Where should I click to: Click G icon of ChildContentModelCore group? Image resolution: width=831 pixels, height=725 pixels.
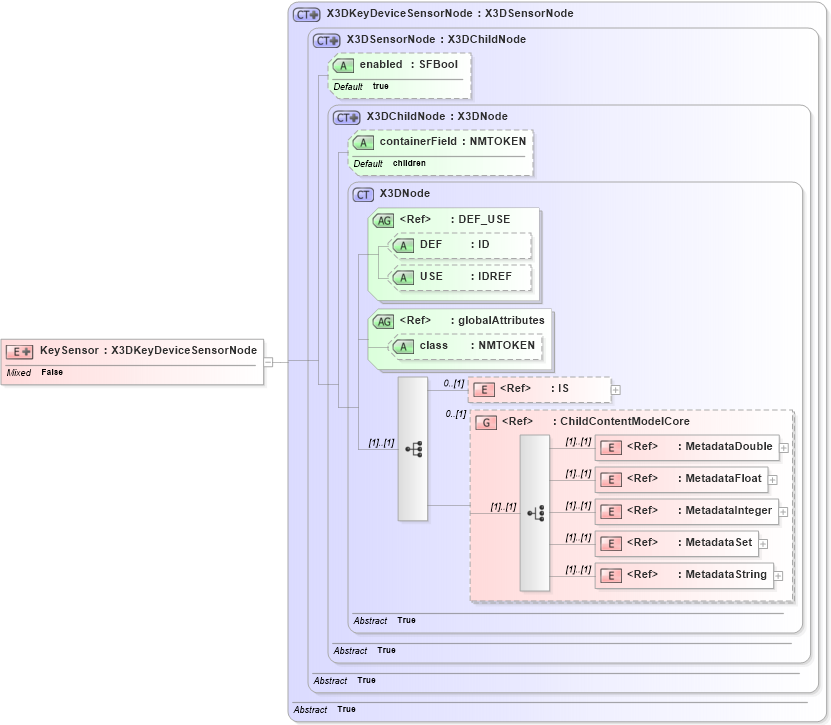click(486, 423)
